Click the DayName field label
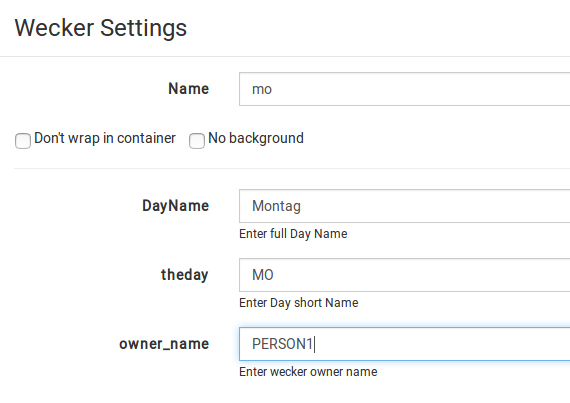 [175, 206]
